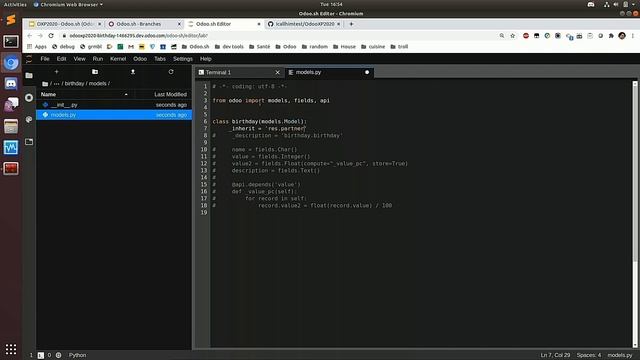Open the Help menu
640x360 pixels.
tap(206, 59)
